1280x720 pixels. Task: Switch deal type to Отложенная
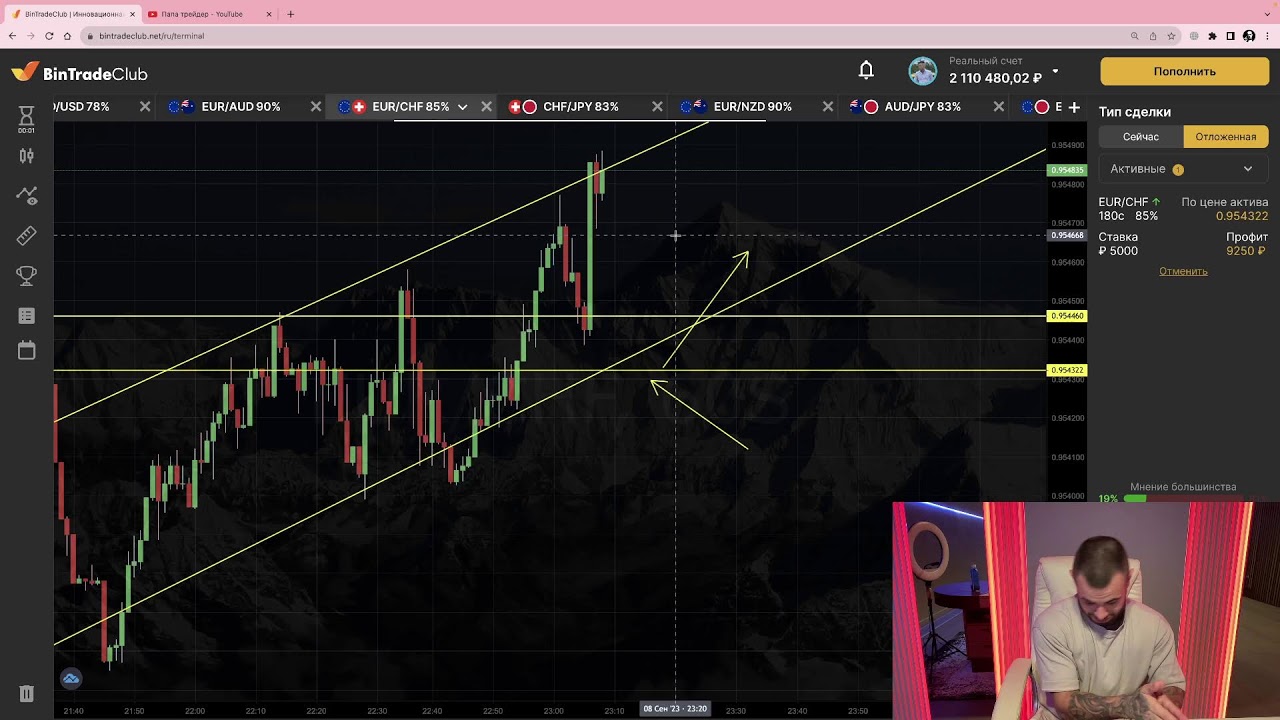pos(1226,137)
